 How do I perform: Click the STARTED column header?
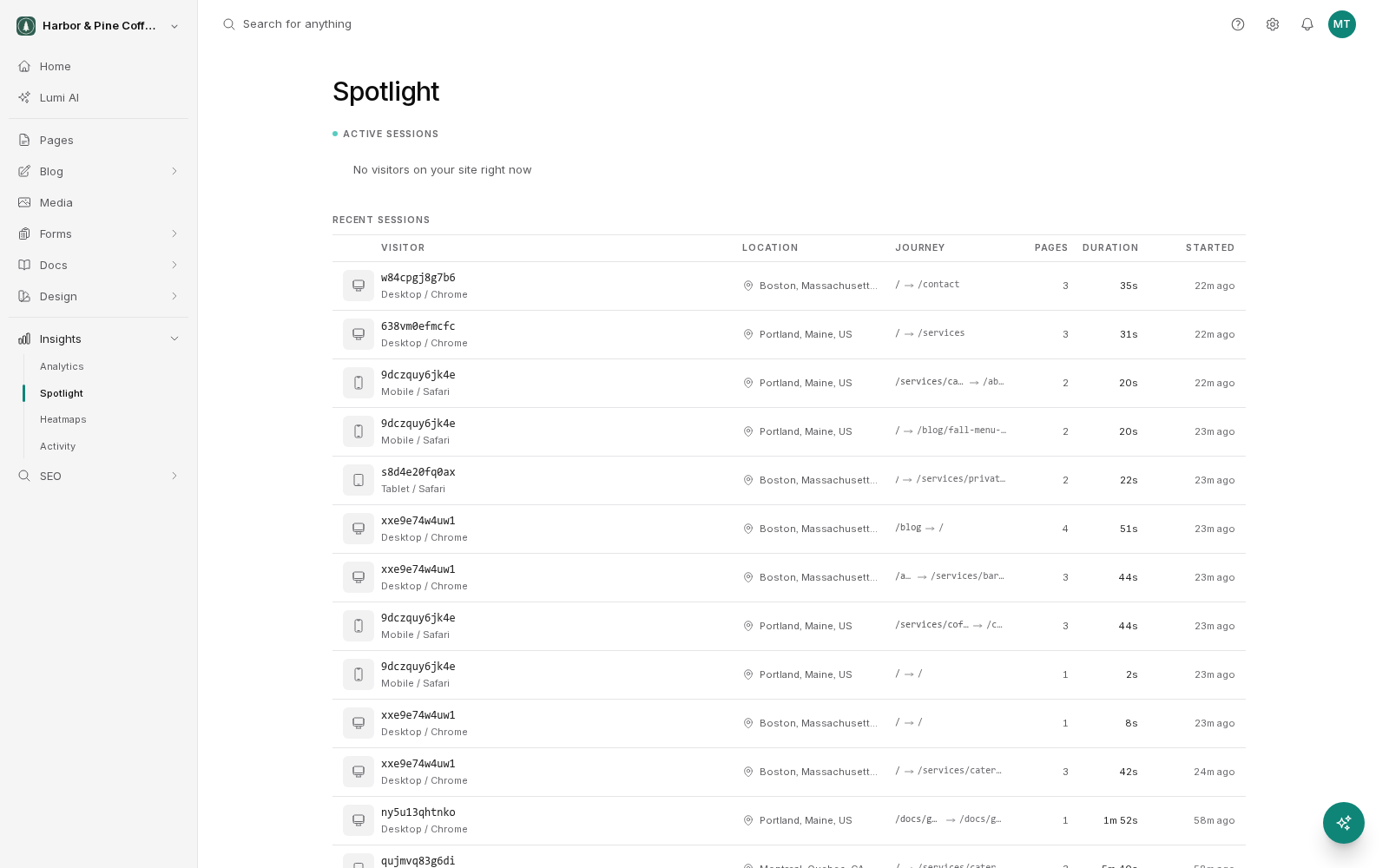[1210, 247]
